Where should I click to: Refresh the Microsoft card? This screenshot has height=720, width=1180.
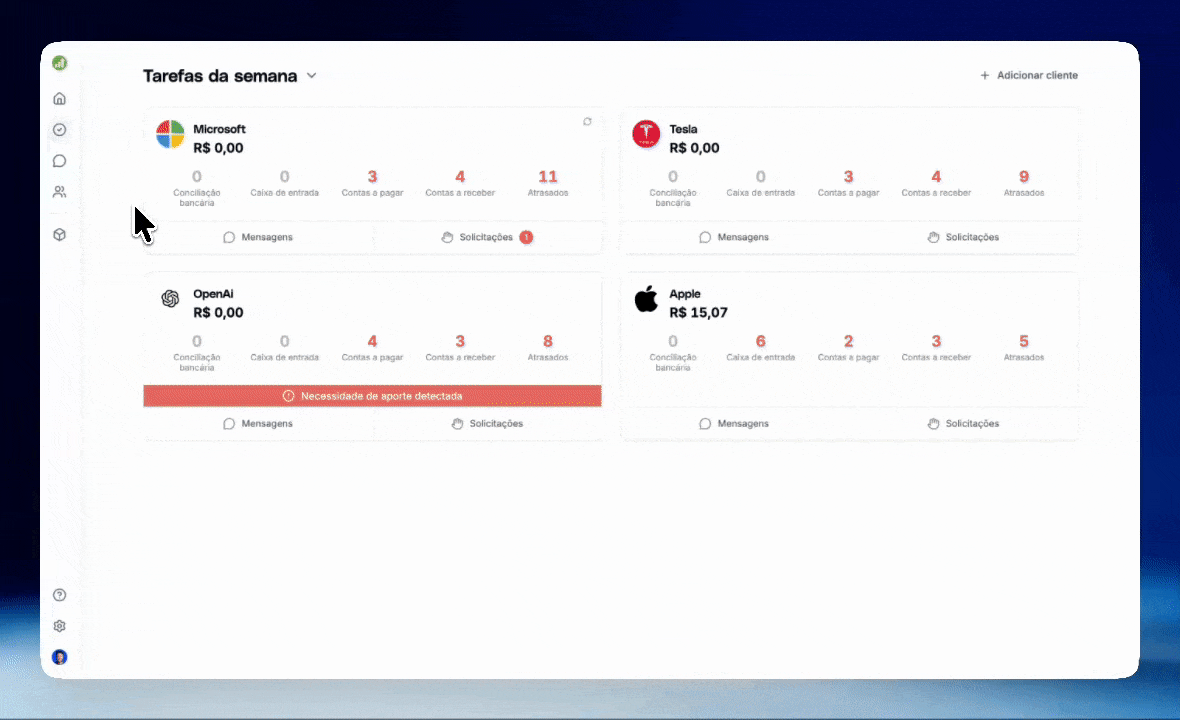coord(587,121)
